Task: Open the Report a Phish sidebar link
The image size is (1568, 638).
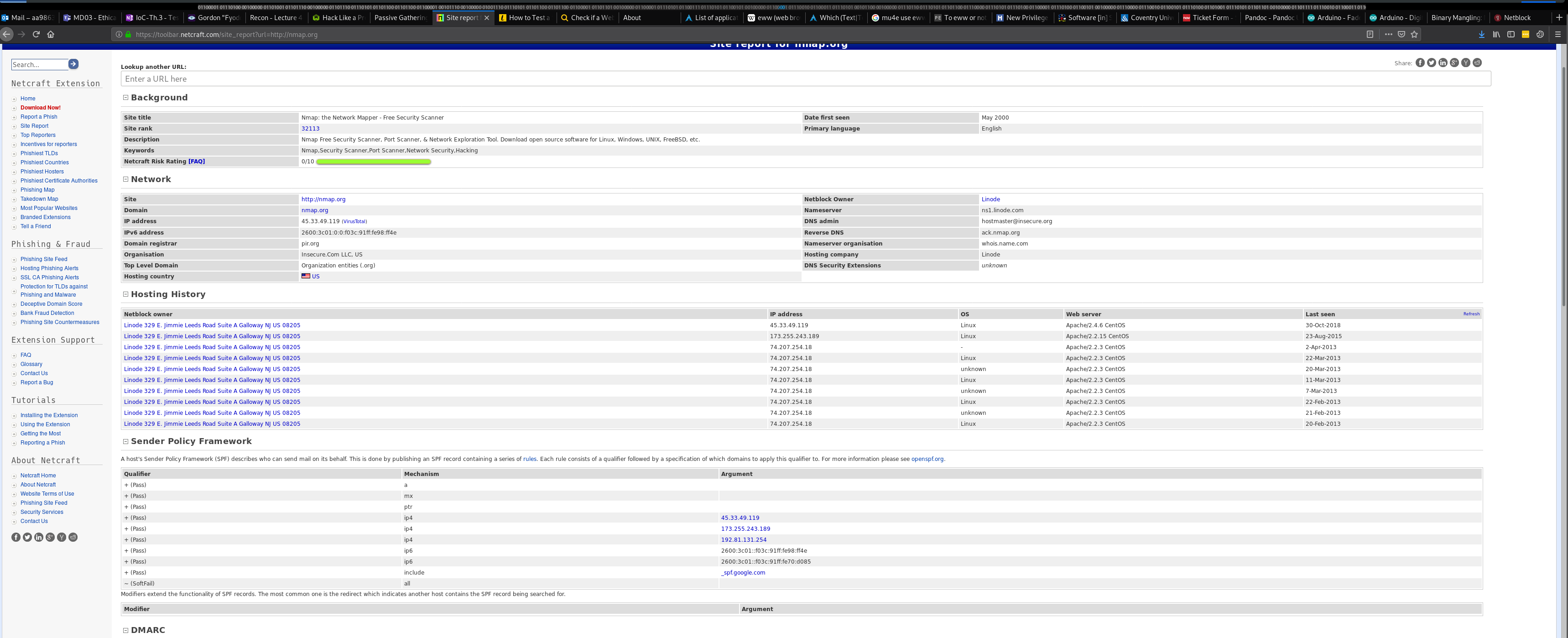Action: 39,117
